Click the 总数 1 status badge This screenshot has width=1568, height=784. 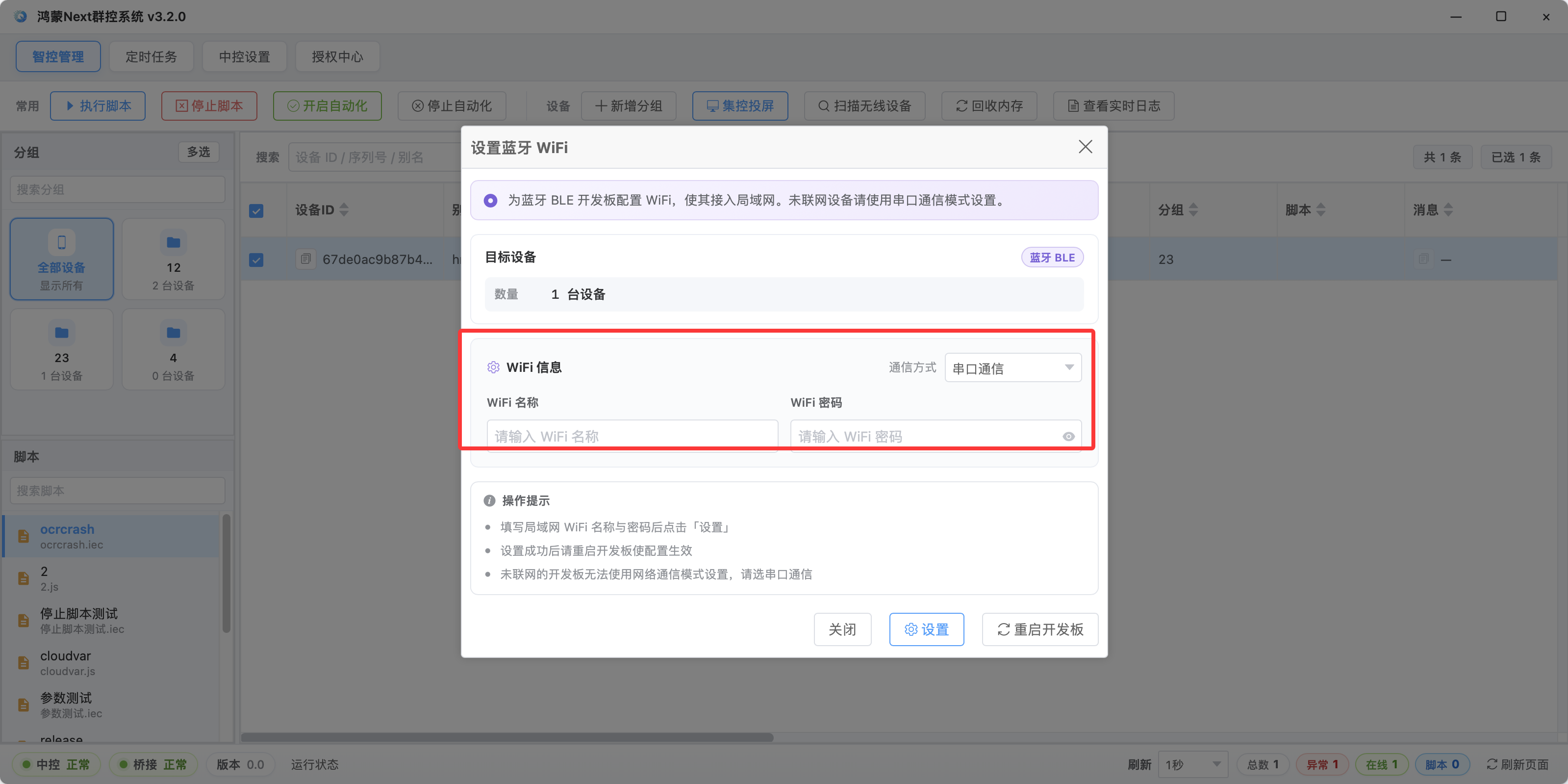tap(1263, 764)
